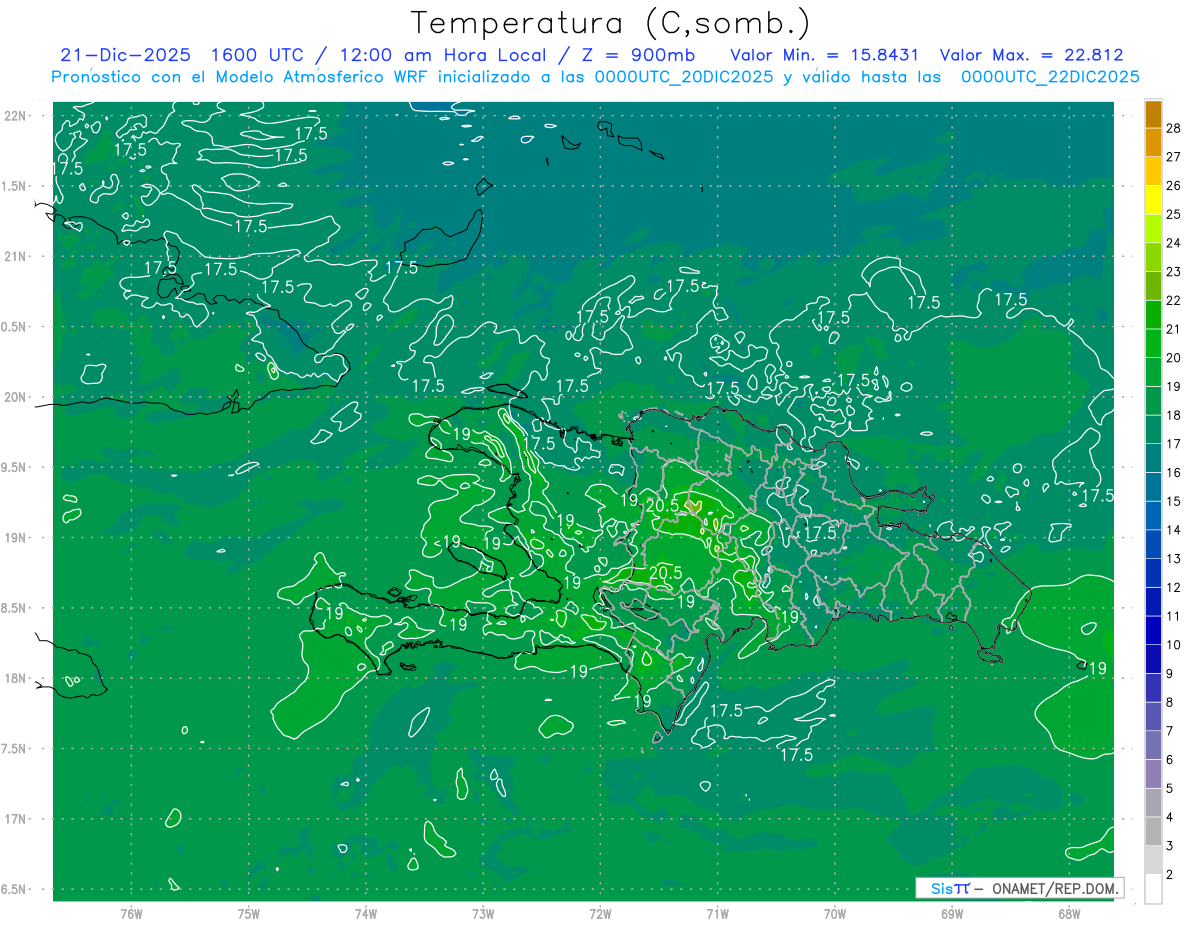Image resolution: width=1200 pixels, height=927 pixels.
Task: Click the orange swatch between 27 and 28
Action: click(x=1153, y=142)
